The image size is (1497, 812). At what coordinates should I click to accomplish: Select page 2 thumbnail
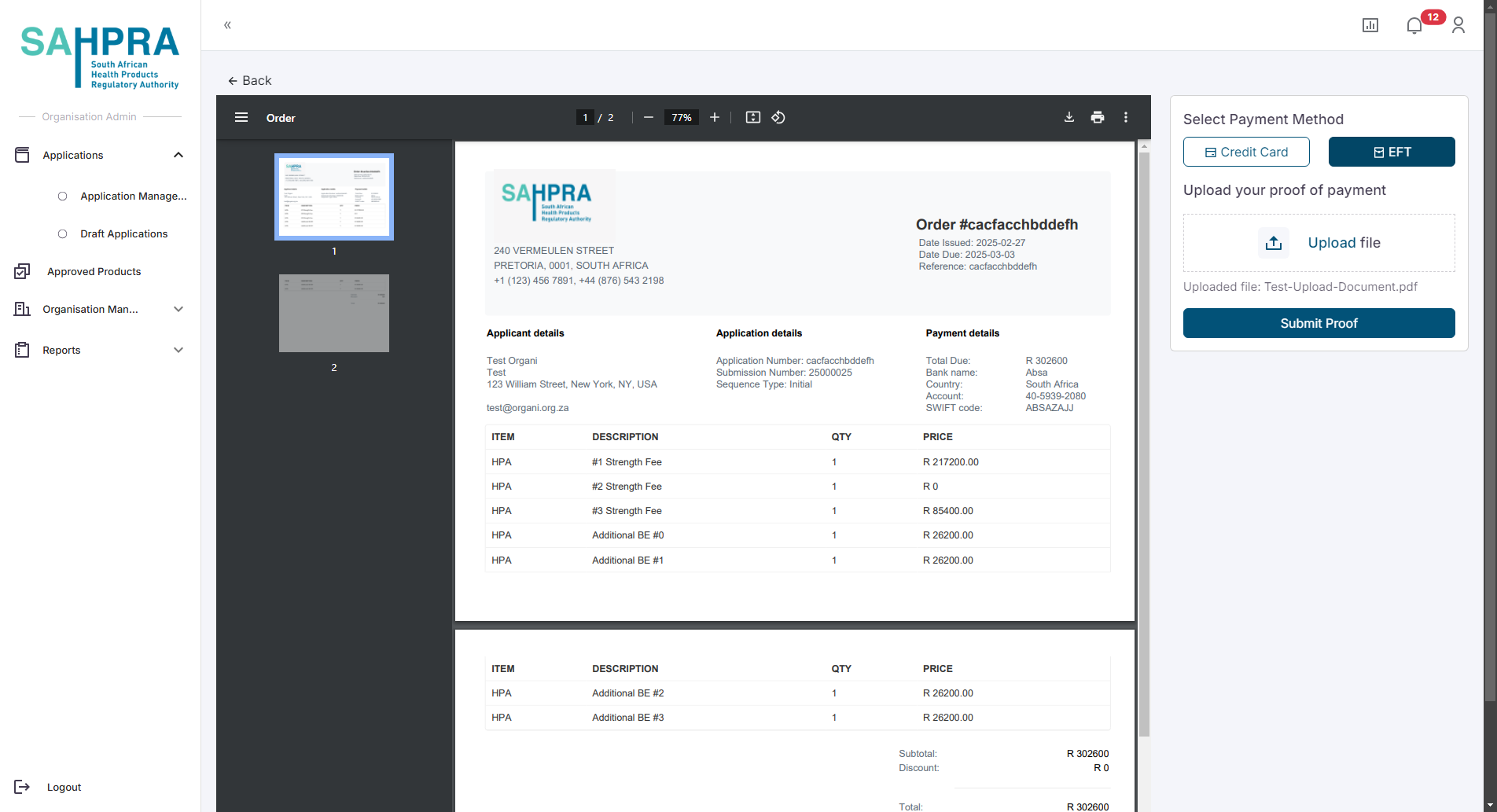(333, 313)
